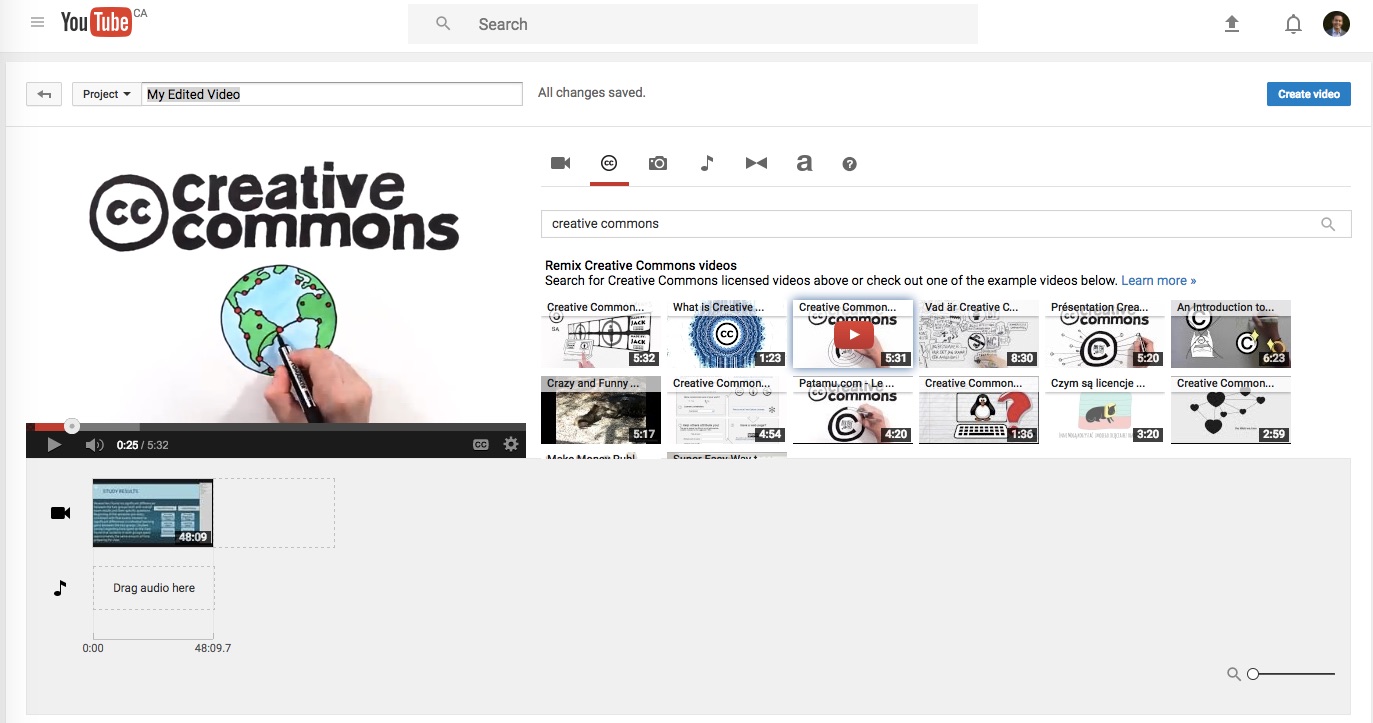1373x723 pixels.
Task: Open the text 'a' tab
Action: pyautogui.click(x=803, y=163)
